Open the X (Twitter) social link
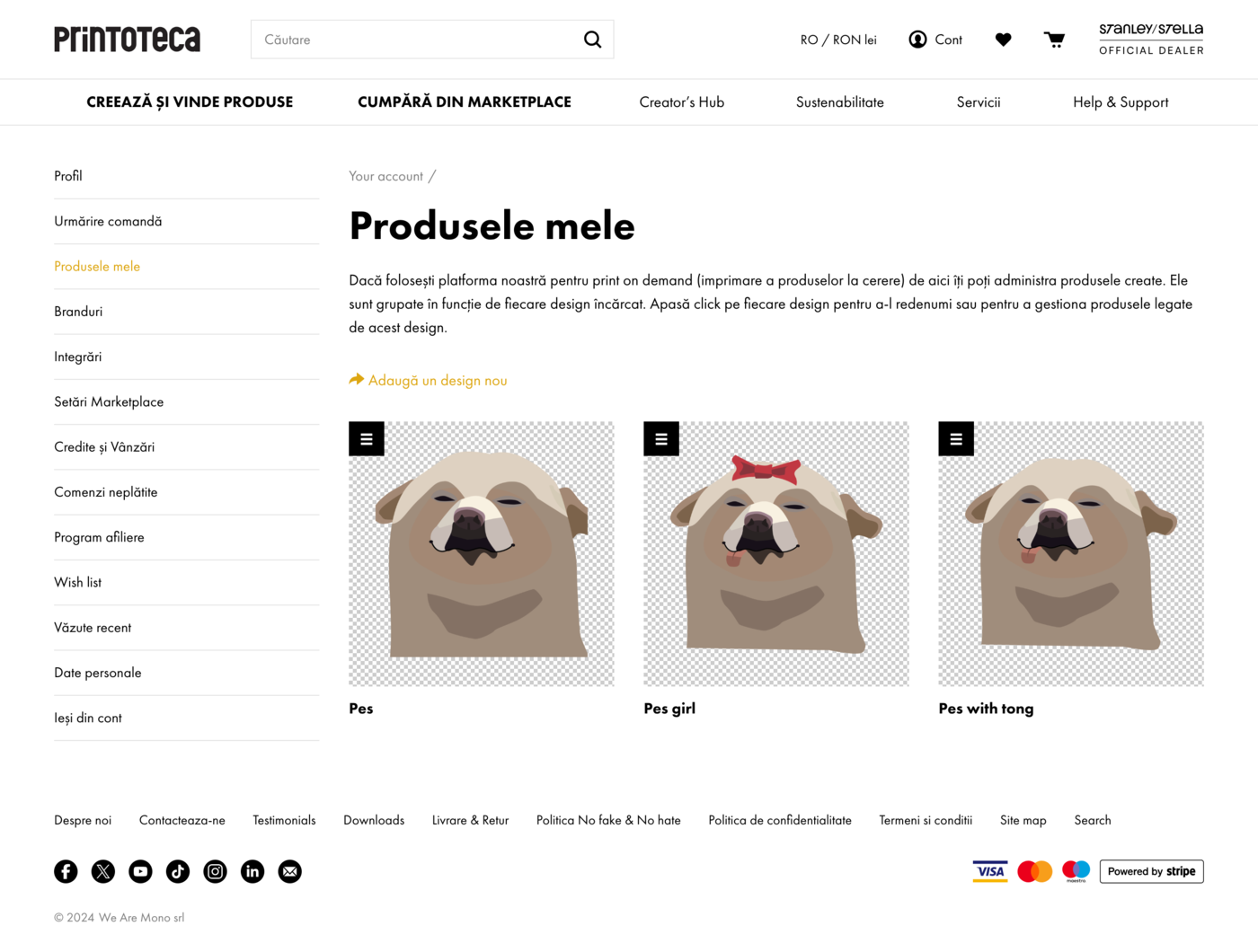The height and width of the screenshot is (952, 1258). click(103, 871)
